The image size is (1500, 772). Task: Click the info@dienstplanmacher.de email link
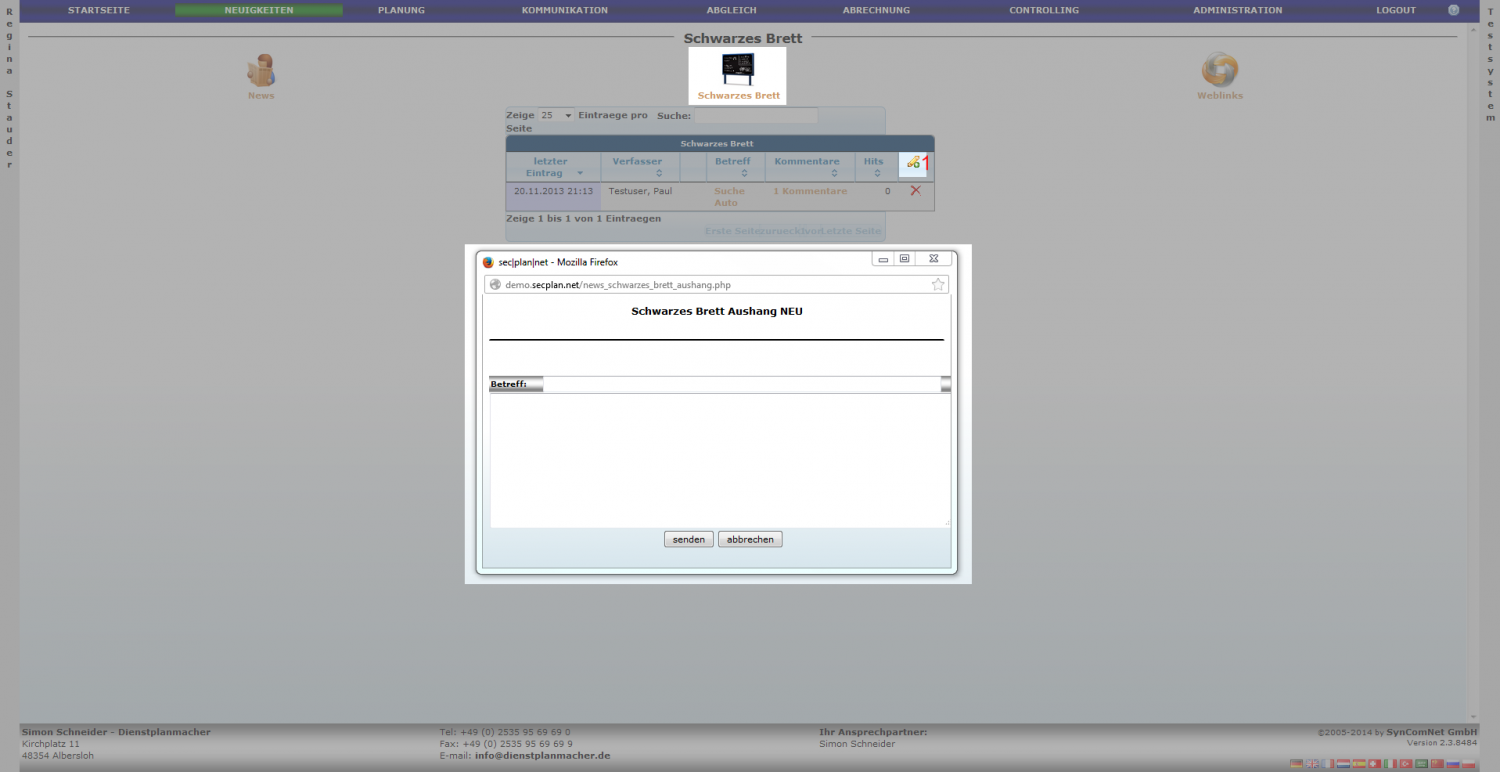tap(542, 756)
